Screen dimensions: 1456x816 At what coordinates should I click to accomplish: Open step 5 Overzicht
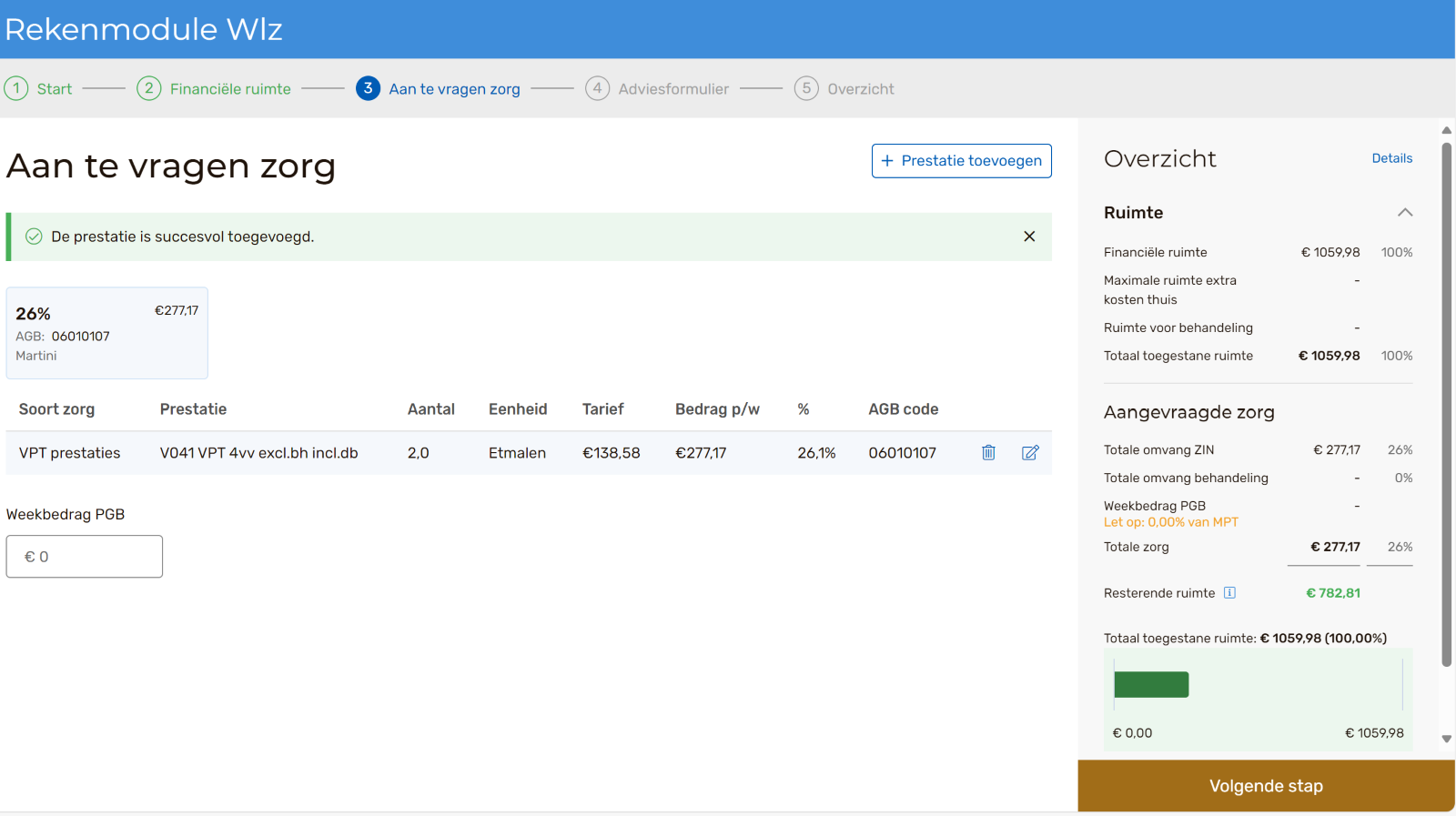[844, 88]
